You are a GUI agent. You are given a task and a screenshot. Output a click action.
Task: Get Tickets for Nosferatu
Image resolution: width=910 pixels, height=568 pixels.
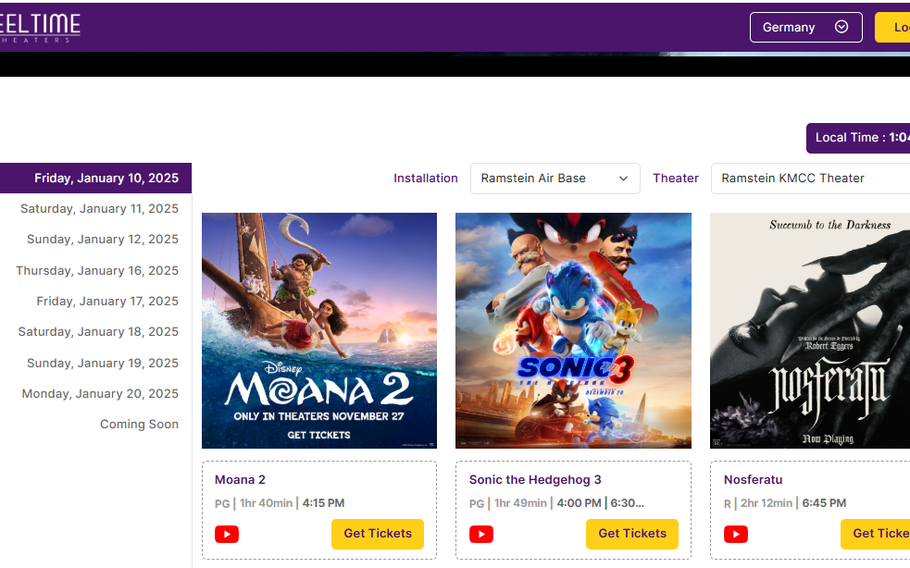pyautogui.click(x=875, y=534)
